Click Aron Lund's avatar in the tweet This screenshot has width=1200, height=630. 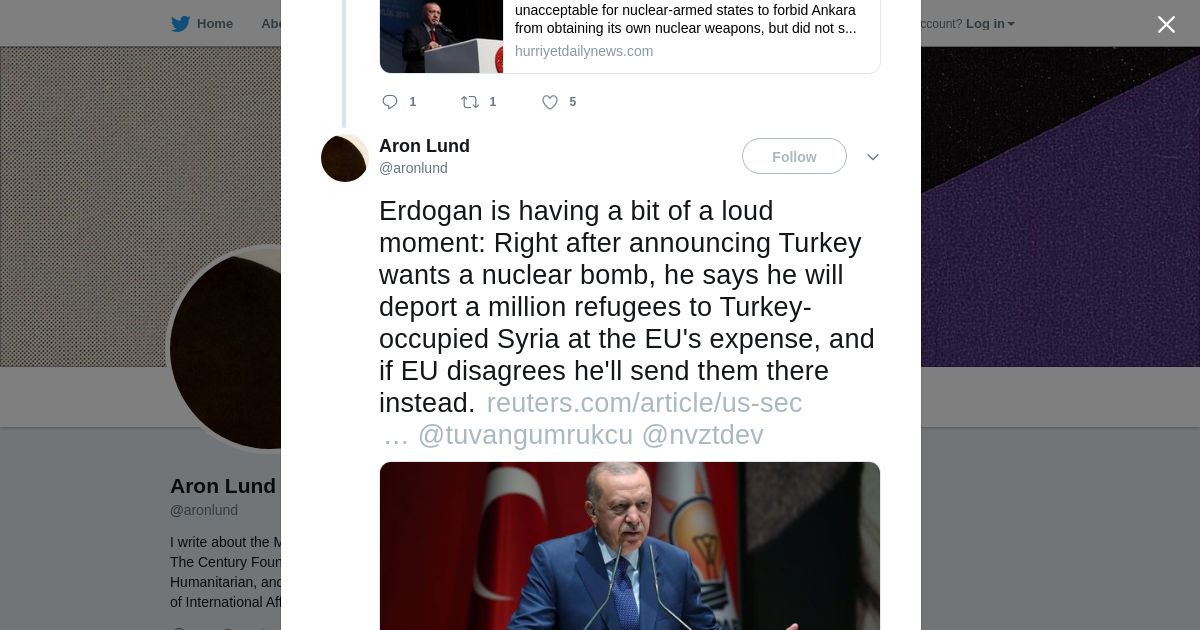click(x=345, y=158)
